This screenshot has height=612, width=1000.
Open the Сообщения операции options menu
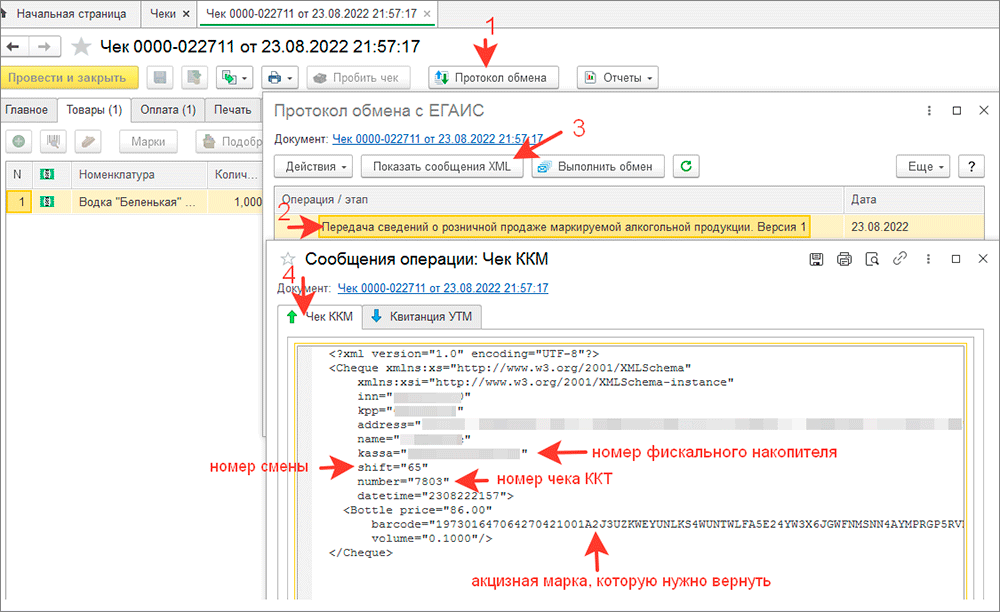(x=928, y=259)
